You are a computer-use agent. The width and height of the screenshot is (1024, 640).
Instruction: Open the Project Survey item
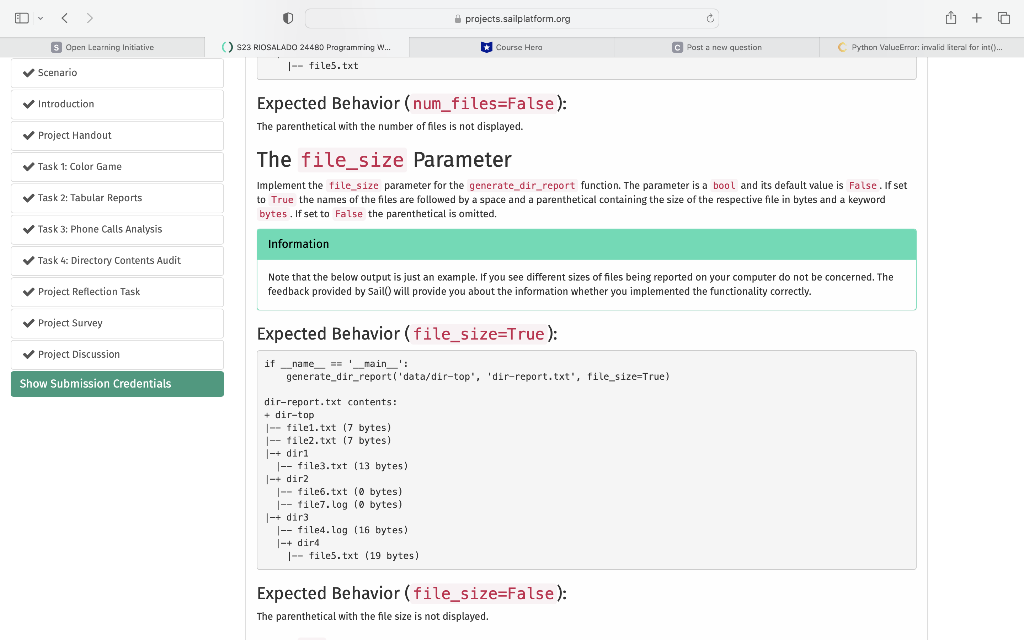(118, 323)
